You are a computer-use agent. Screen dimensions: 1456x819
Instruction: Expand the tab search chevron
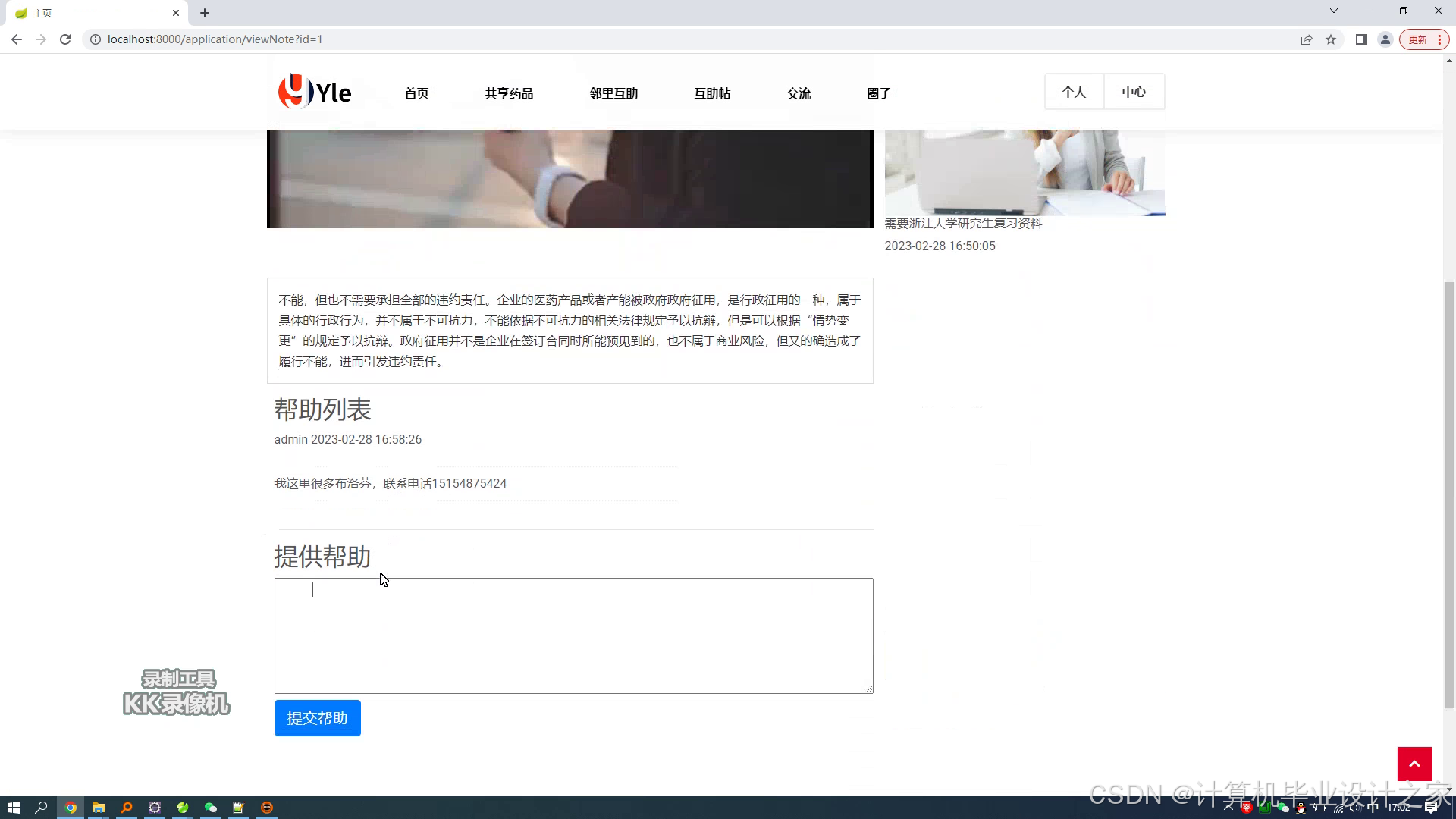(1333, 11)
